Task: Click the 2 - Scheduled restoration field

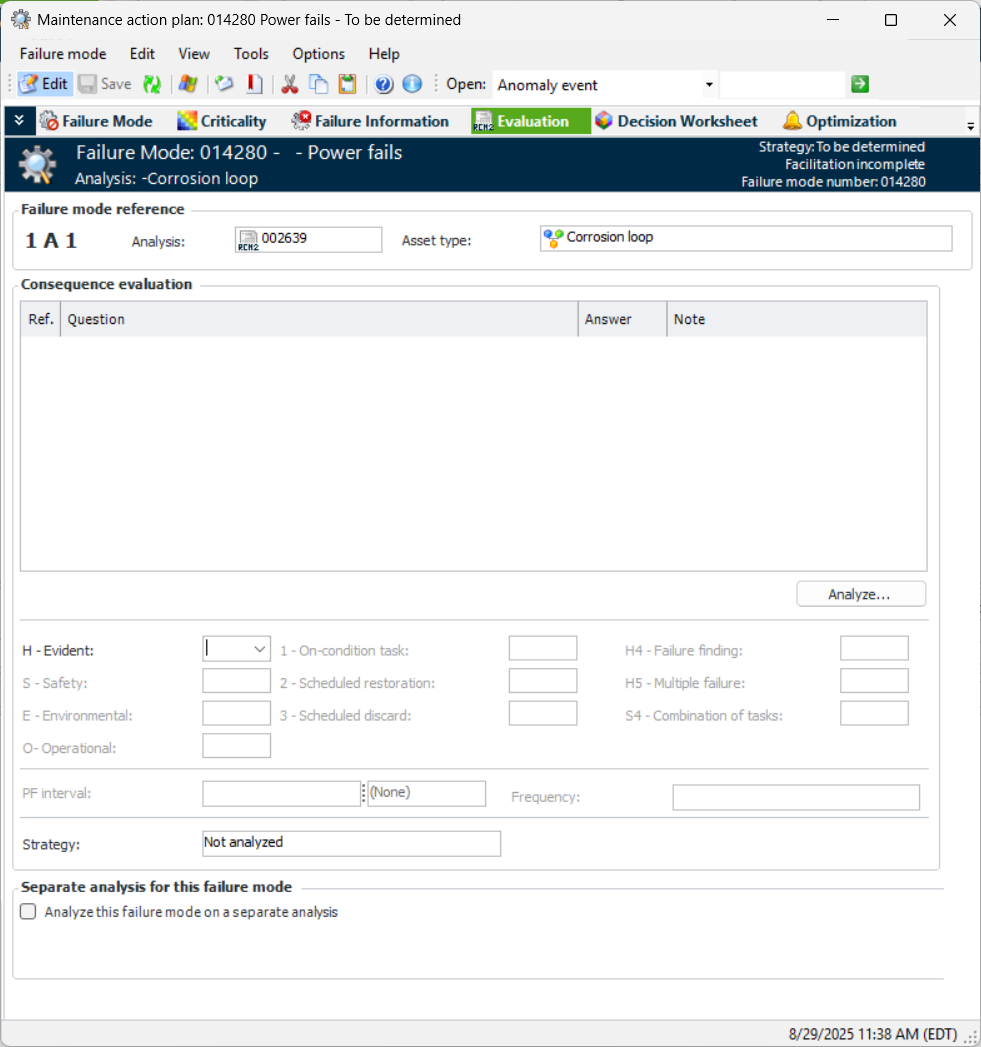Action: point(543,681)
